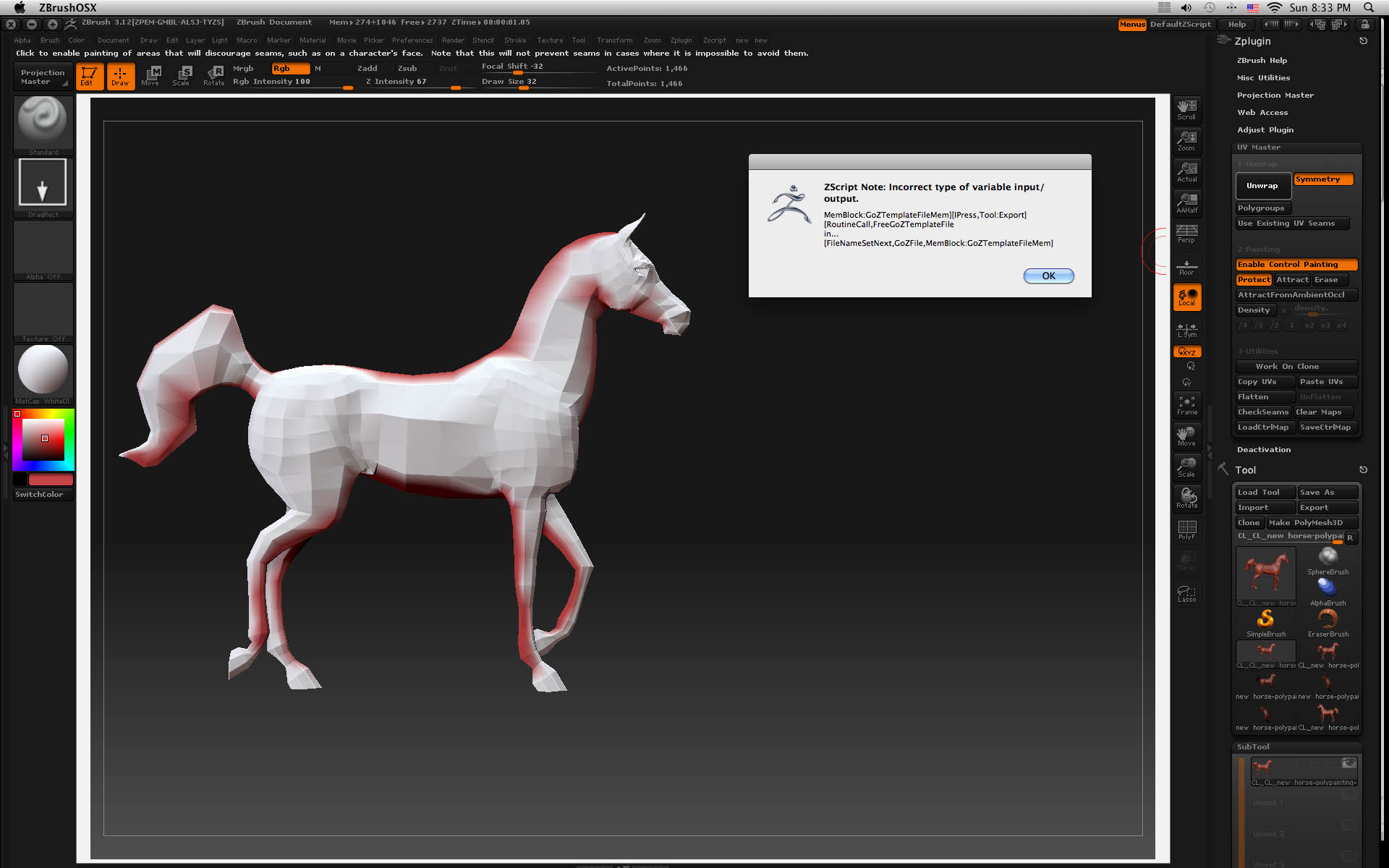
Task: Select the SphereBrush tool thumbnail
Action: coord(1328,561)
